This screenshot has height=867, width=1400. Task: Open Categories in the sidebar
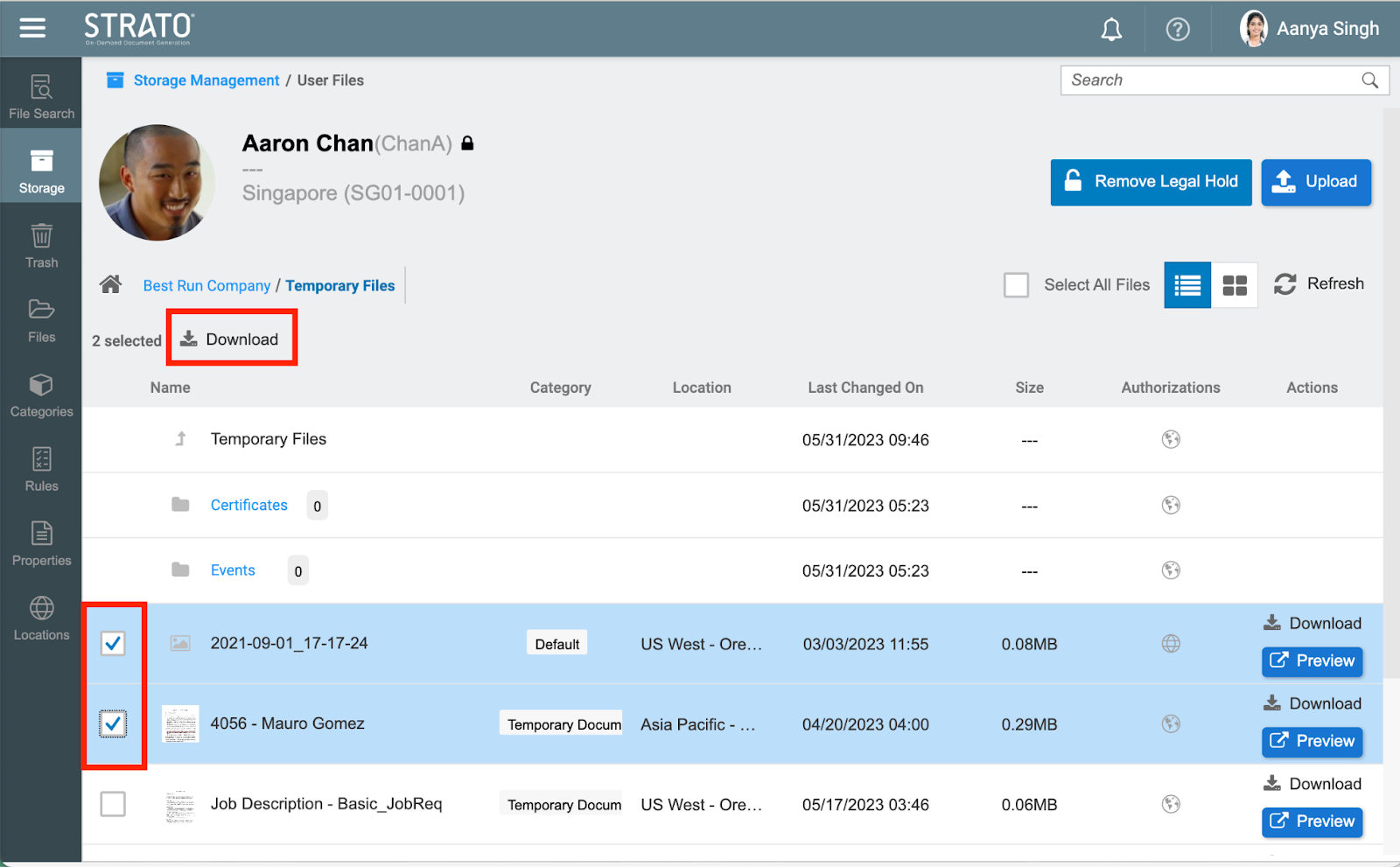pyautogui.click(x=41, y=395)
